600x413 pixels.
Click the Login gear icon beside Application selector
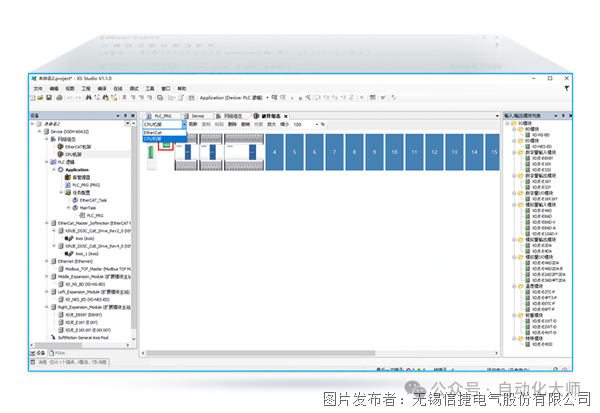tap(274, 98)
